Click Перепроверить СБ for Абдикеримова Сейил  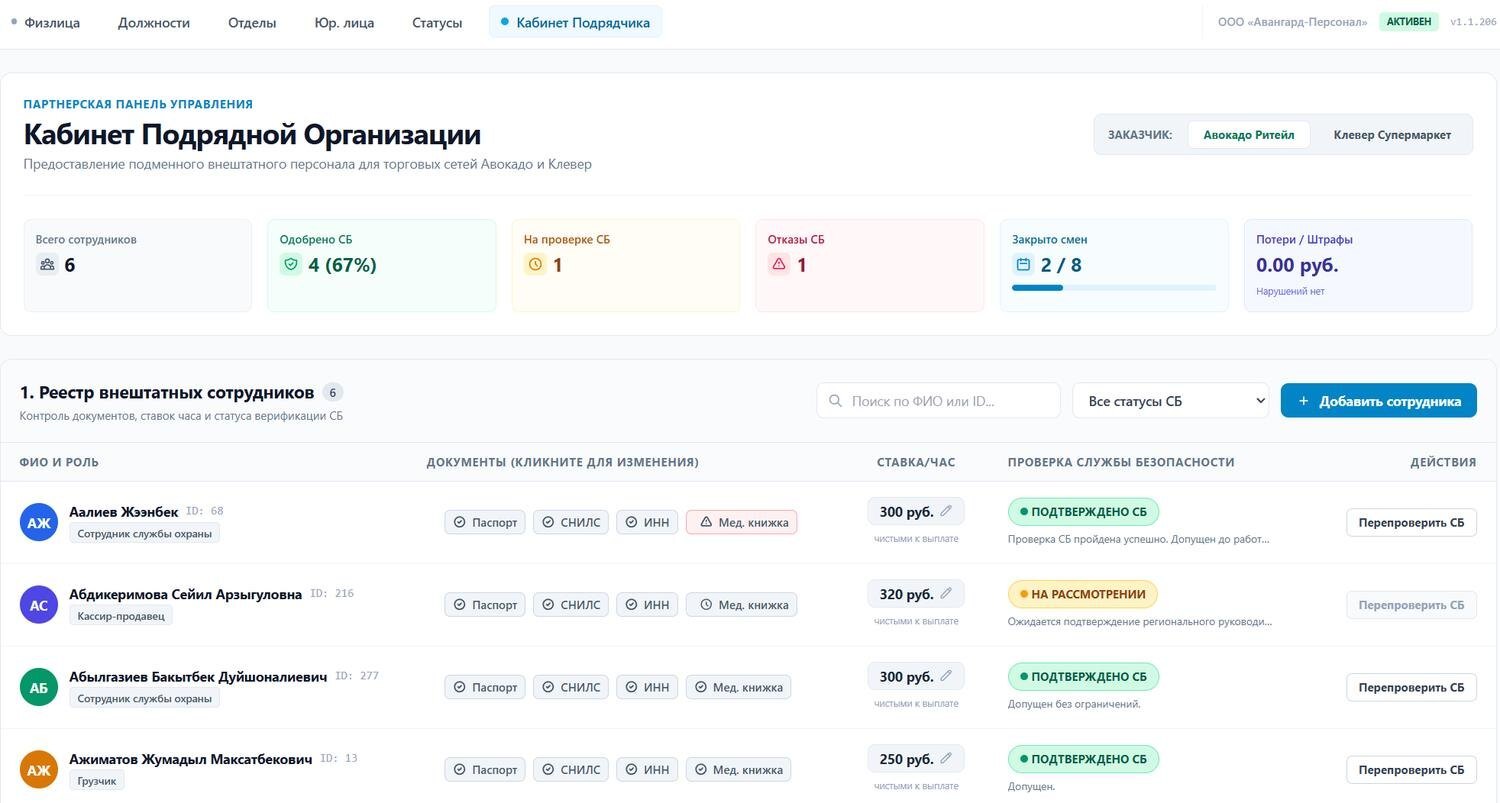click(1411, 604)
